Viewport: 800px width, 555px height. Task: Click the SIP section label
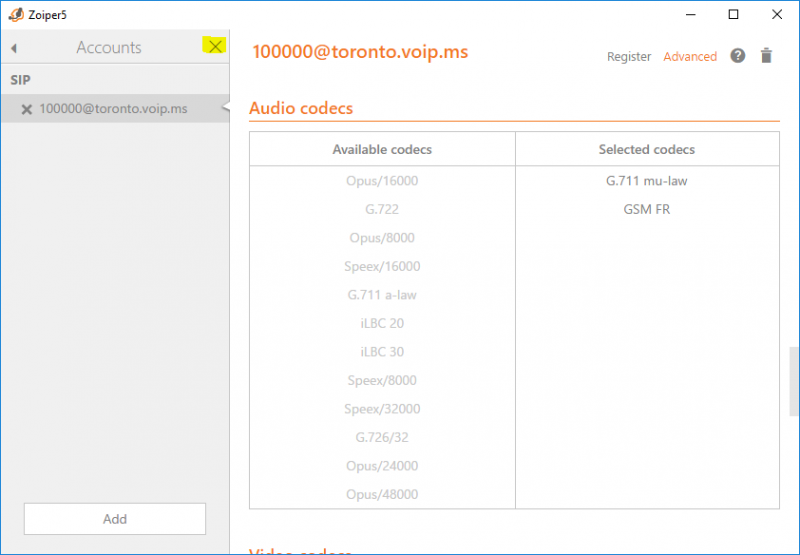point(20,80)
